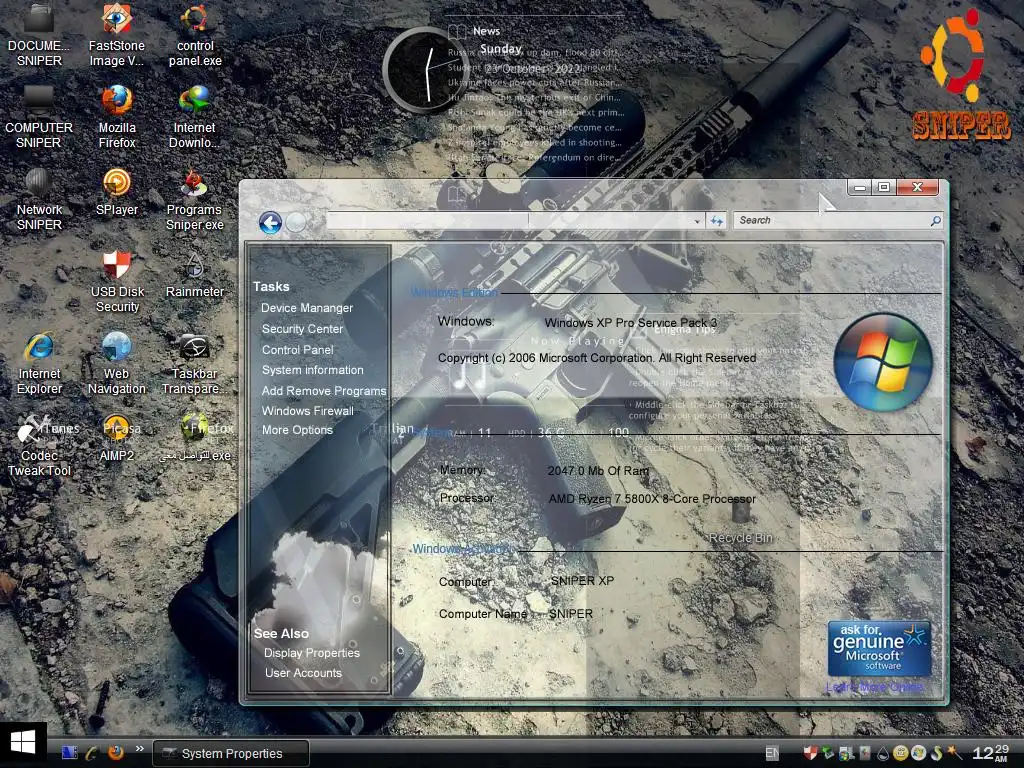Launch Rainmeter desktop icon
The height and width of the screenshot is (768, 1024).
(195, 273)
